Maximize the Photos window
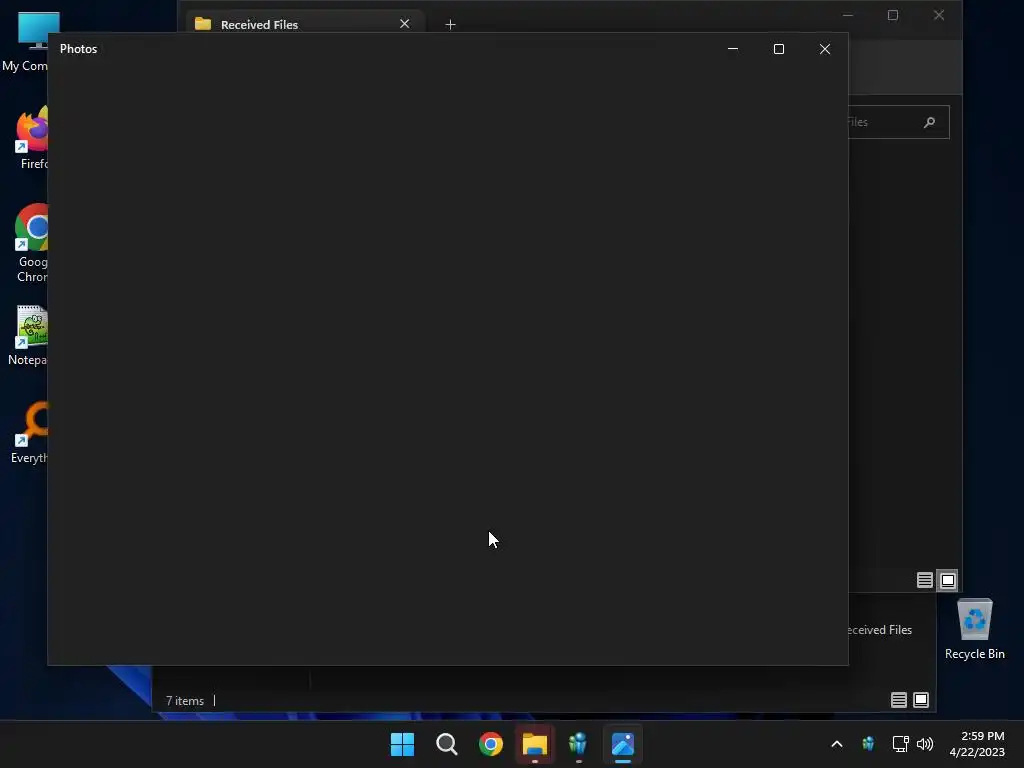Image resolution: width=1024 pixels, height=768 pixels. tap(778, 49)
